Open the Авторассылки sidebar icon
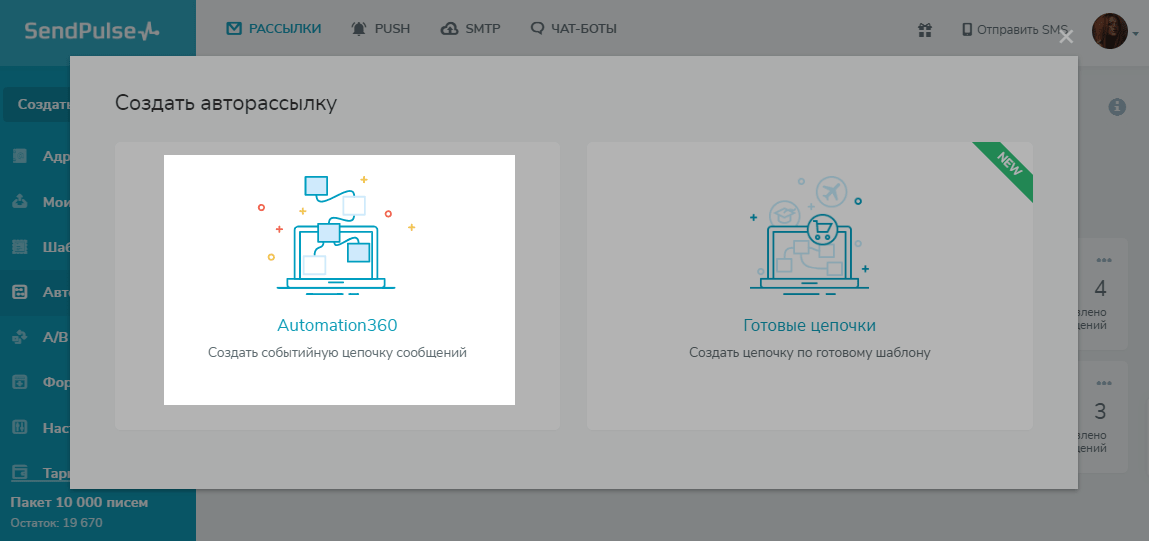The height and width of the screenshot is (541, 1149). coord(20,292)
